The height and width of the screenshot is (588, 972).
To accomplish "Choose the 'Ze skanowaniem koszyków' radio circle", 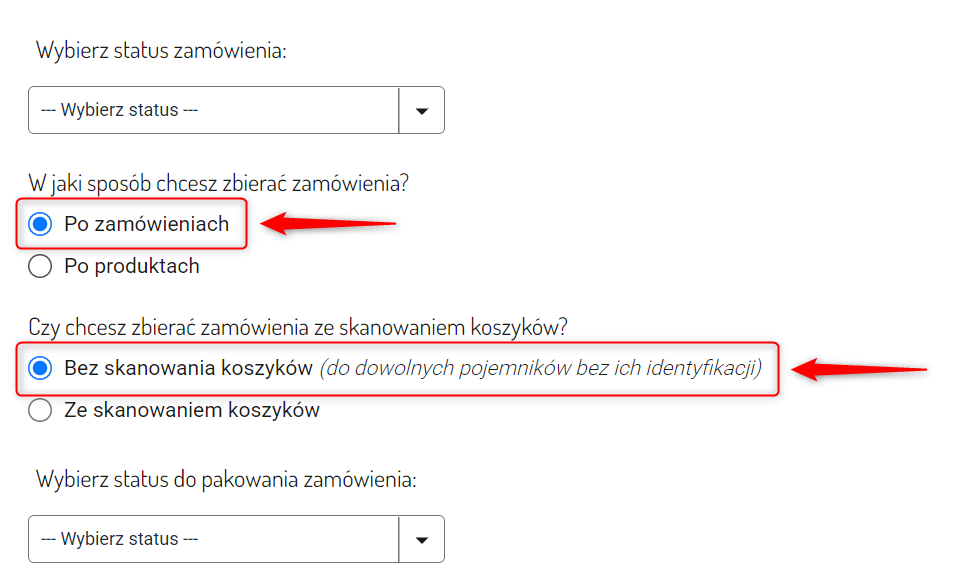I will point(40,410).
